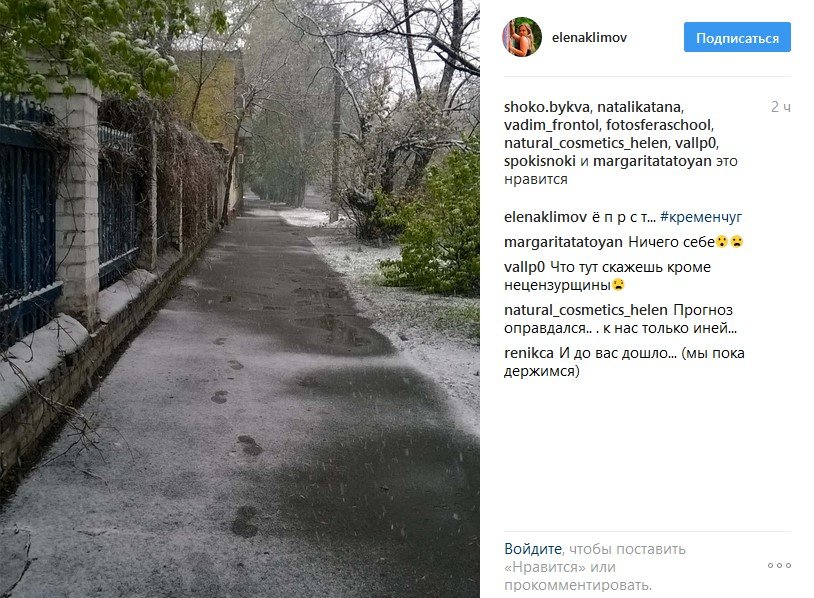Click the 2 ч post timestamp

point(781,107)
